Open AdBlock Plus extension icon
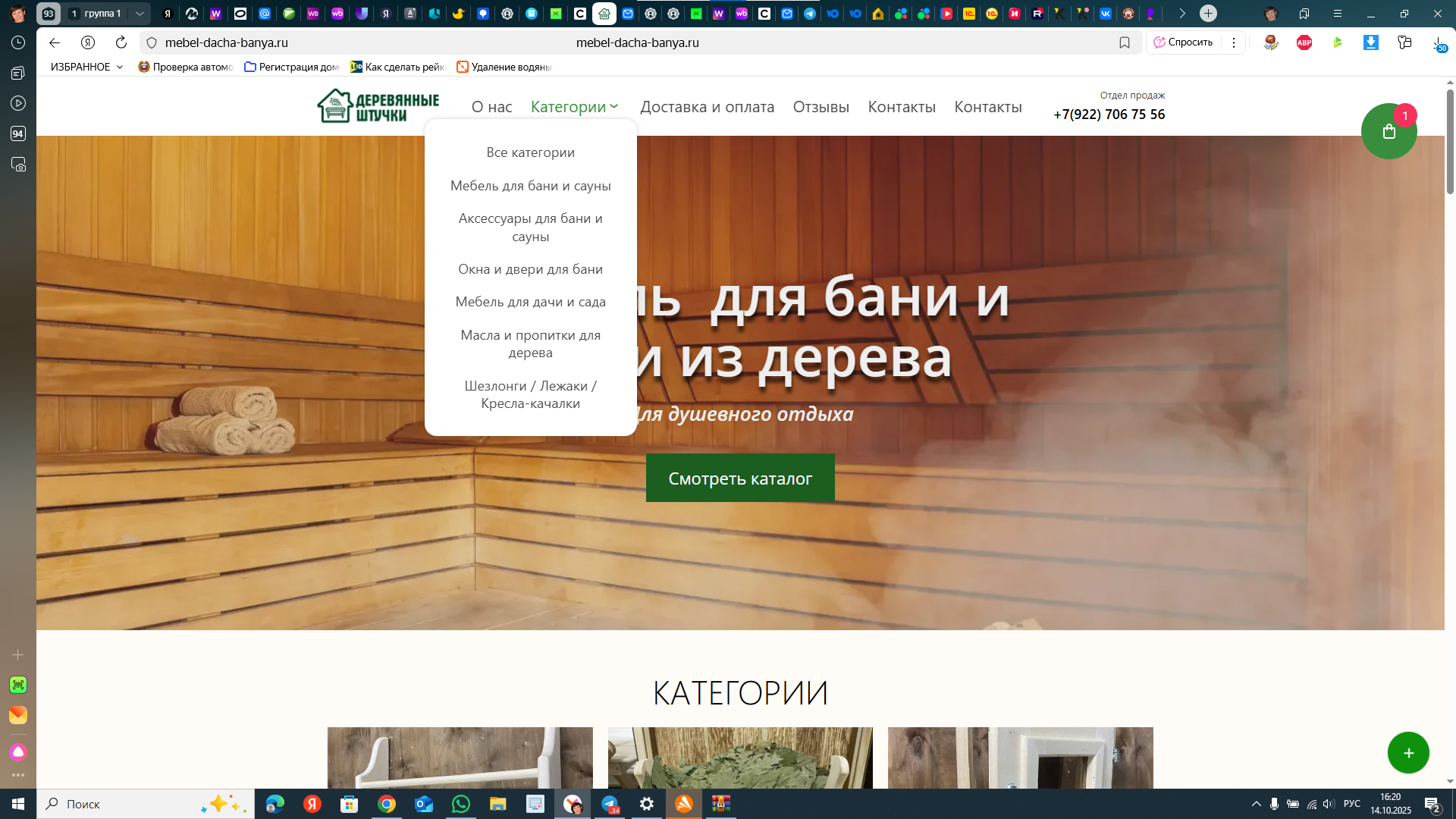This screenshot has height=819, width=1456. pos(1304,42)
